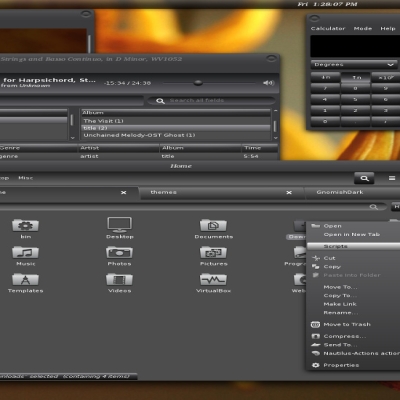Choose Send To... in context menu
This screenshot has height=400, width=400.
353,345
